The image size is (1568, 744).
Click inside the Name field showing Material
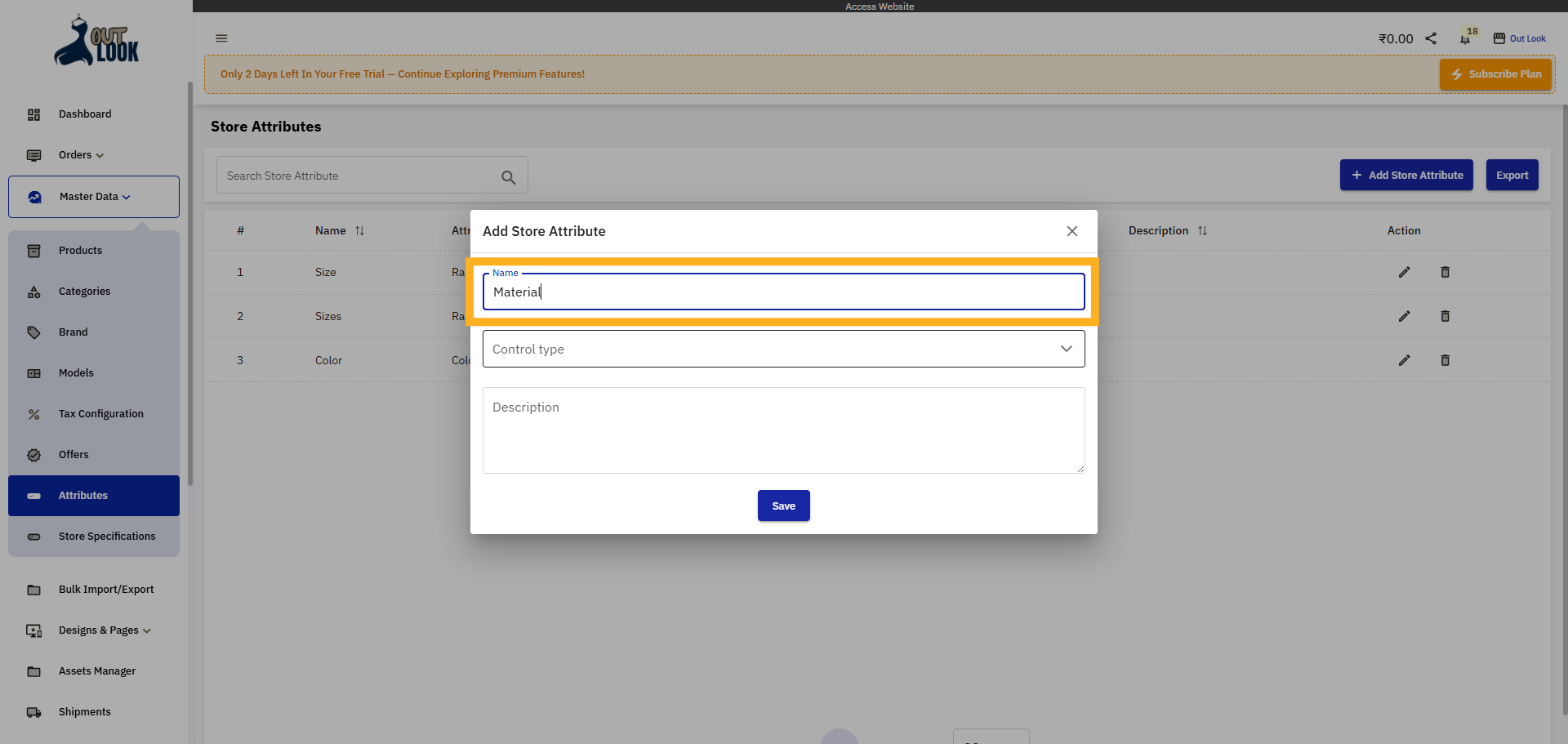(x=783, y=292)
